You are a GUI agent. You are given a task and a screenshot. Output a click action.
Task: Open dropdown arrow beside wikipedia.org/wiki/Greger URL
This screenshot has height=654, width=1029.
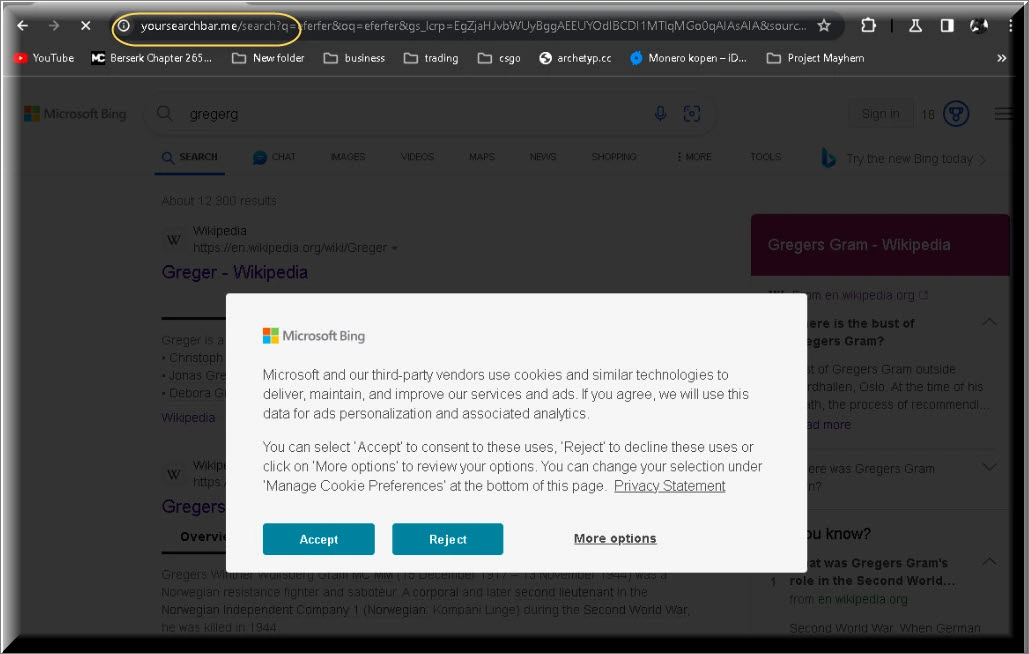point(394,249)
